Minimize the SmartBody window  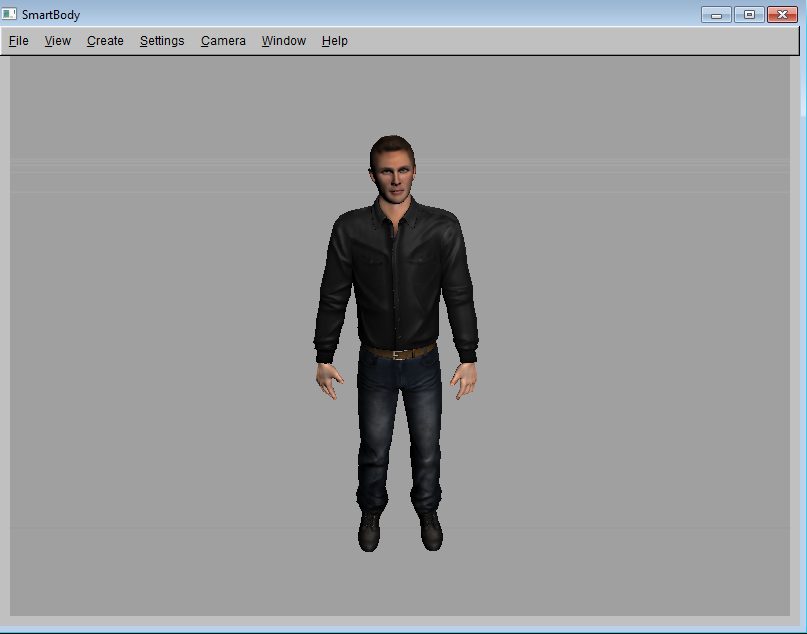point(716,14)
